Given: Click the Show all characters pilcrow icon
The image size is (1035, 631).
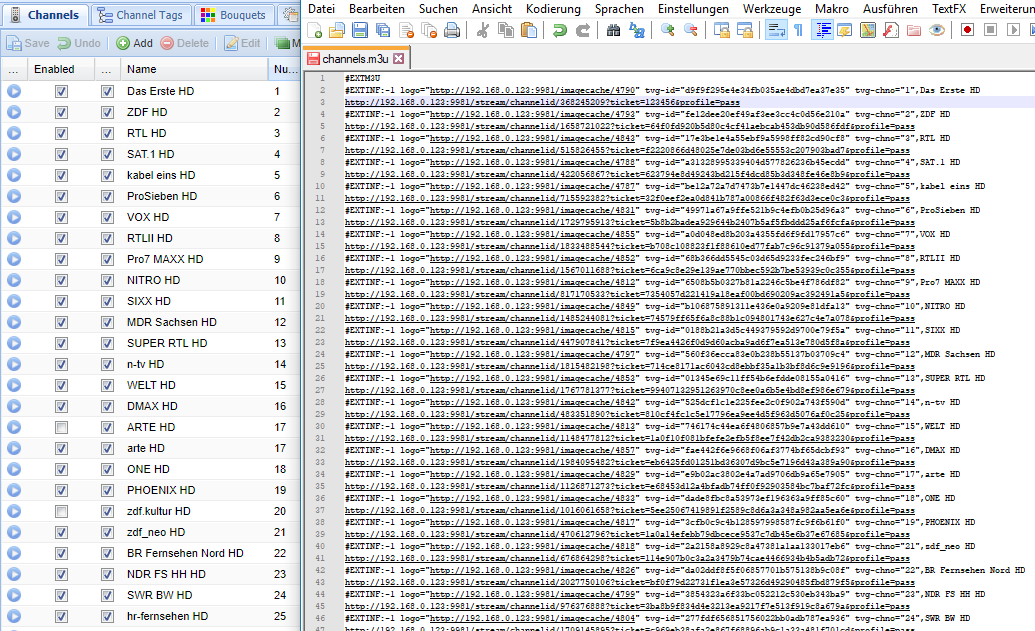Looking at the screenshot, I should tap(798, 30).
